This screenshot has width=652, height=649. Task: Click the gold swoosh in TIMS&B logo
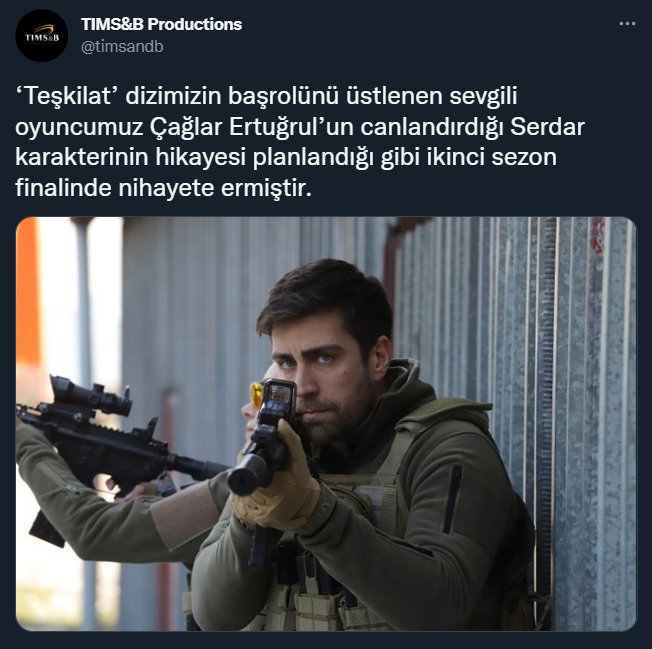coord(44,29)
